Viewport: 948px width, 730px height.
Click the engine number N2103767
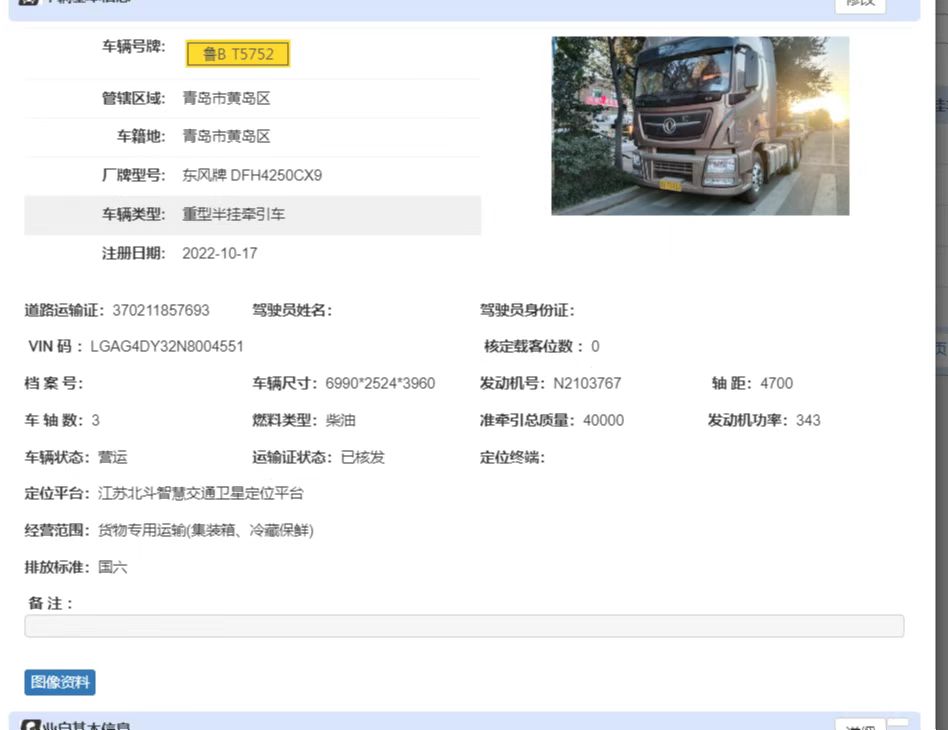[x=587, y=383]
